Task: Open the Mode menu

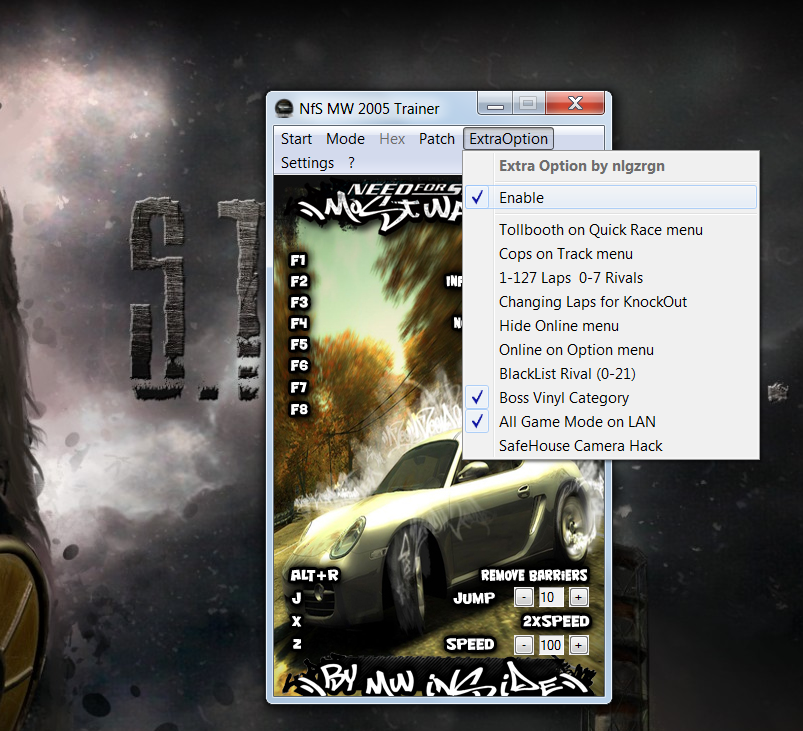Action: click(x=345, y=139)
